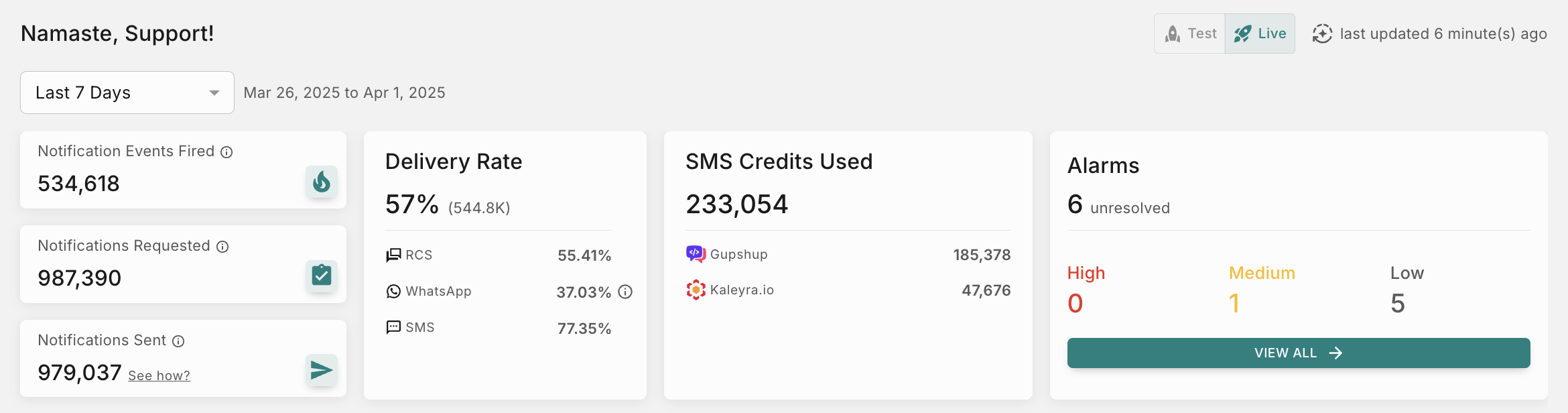Switch to Live environment mode
The height and width of the screenshot is (413, 1568).
coord(1260,34)
